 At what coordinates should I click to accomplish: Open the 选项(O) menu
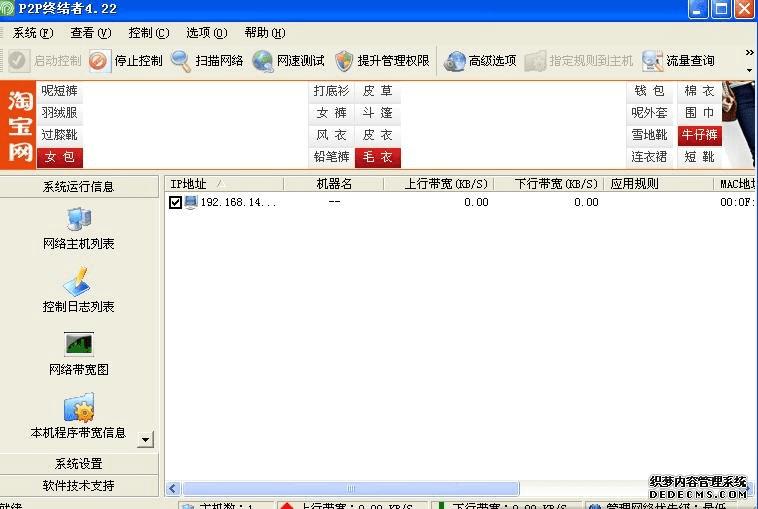pyautogui.click(x=207, y=33)
